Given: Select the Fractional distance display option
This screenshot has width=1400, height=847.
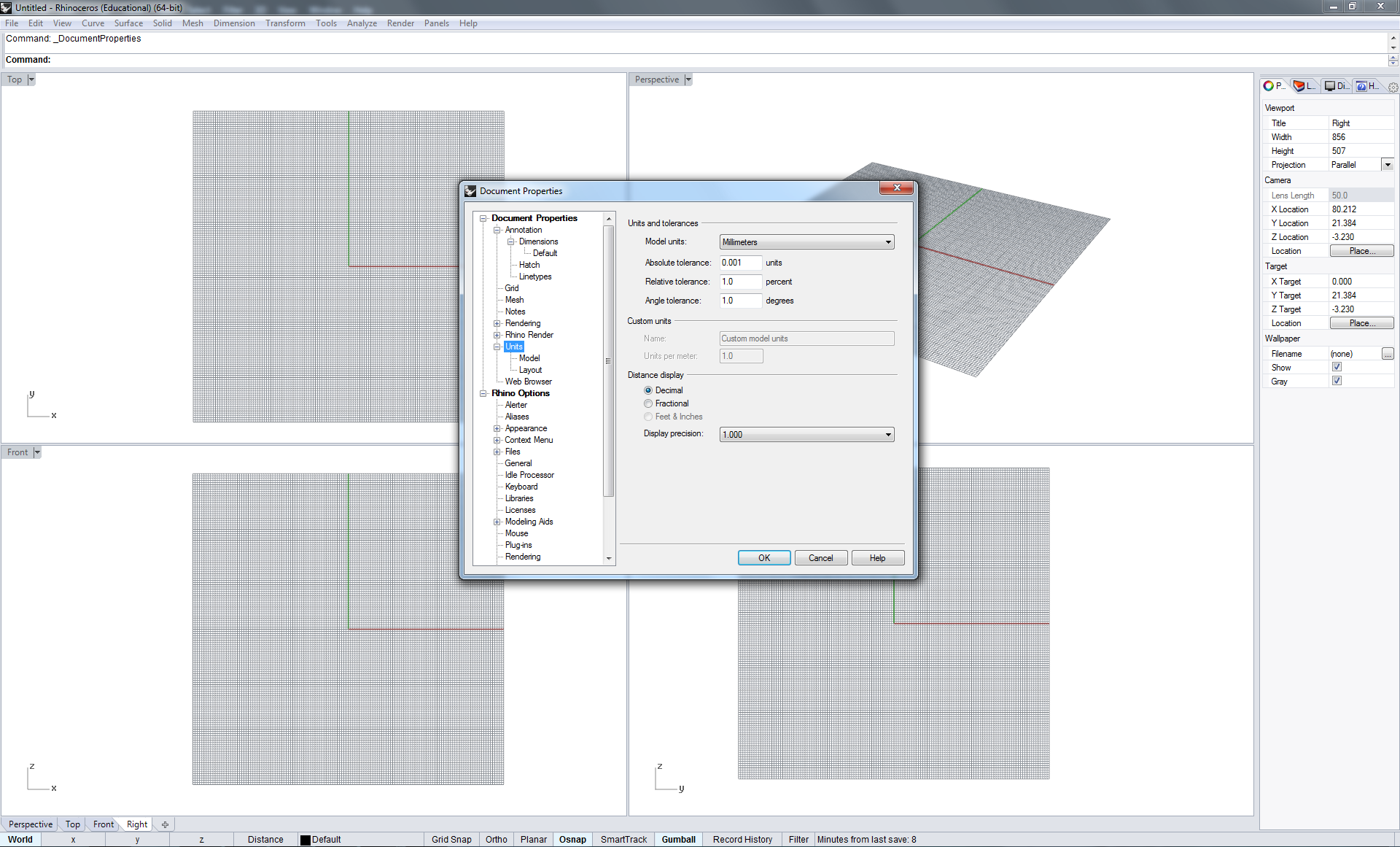Looking at the screenshot, I should [648, 403].
